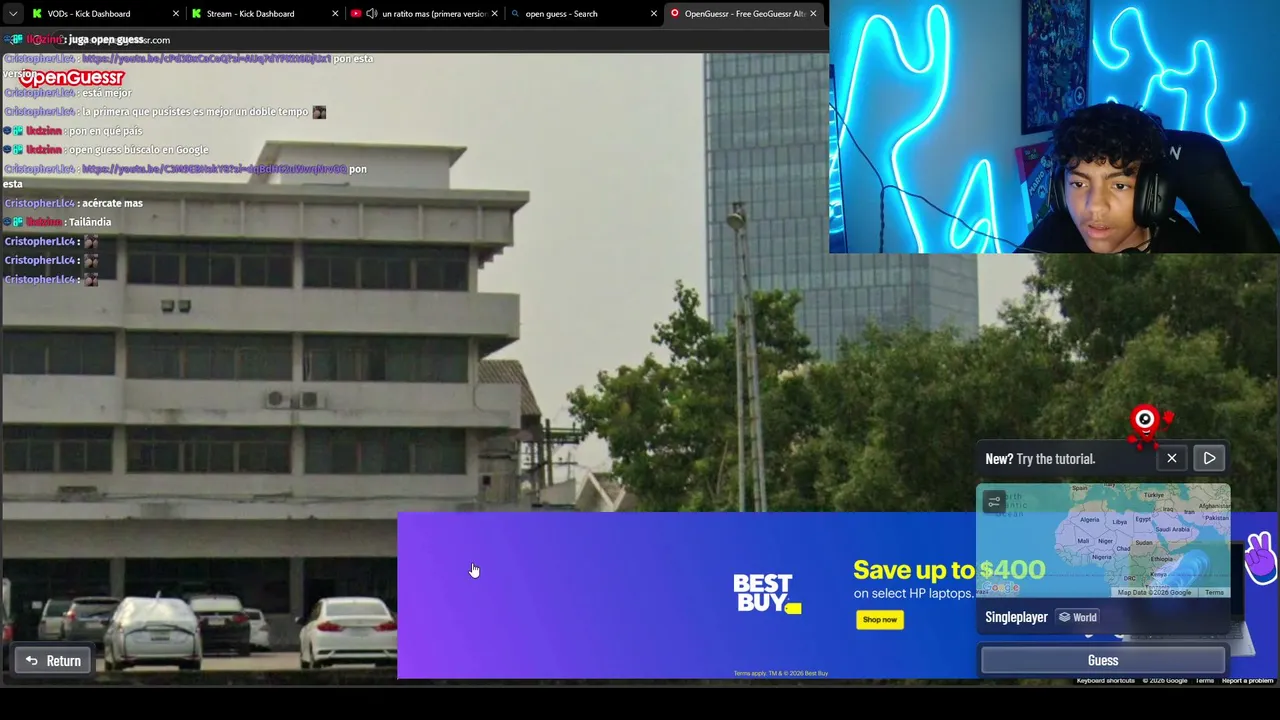Start the tutorial with the play button

click(1209, 458)
